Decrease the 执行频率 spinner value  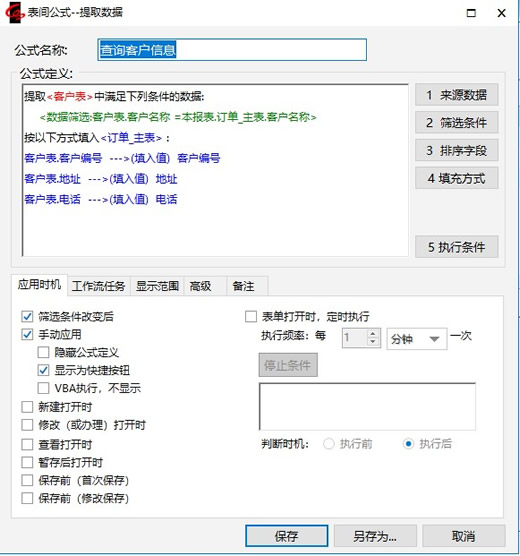pos(372,342)
